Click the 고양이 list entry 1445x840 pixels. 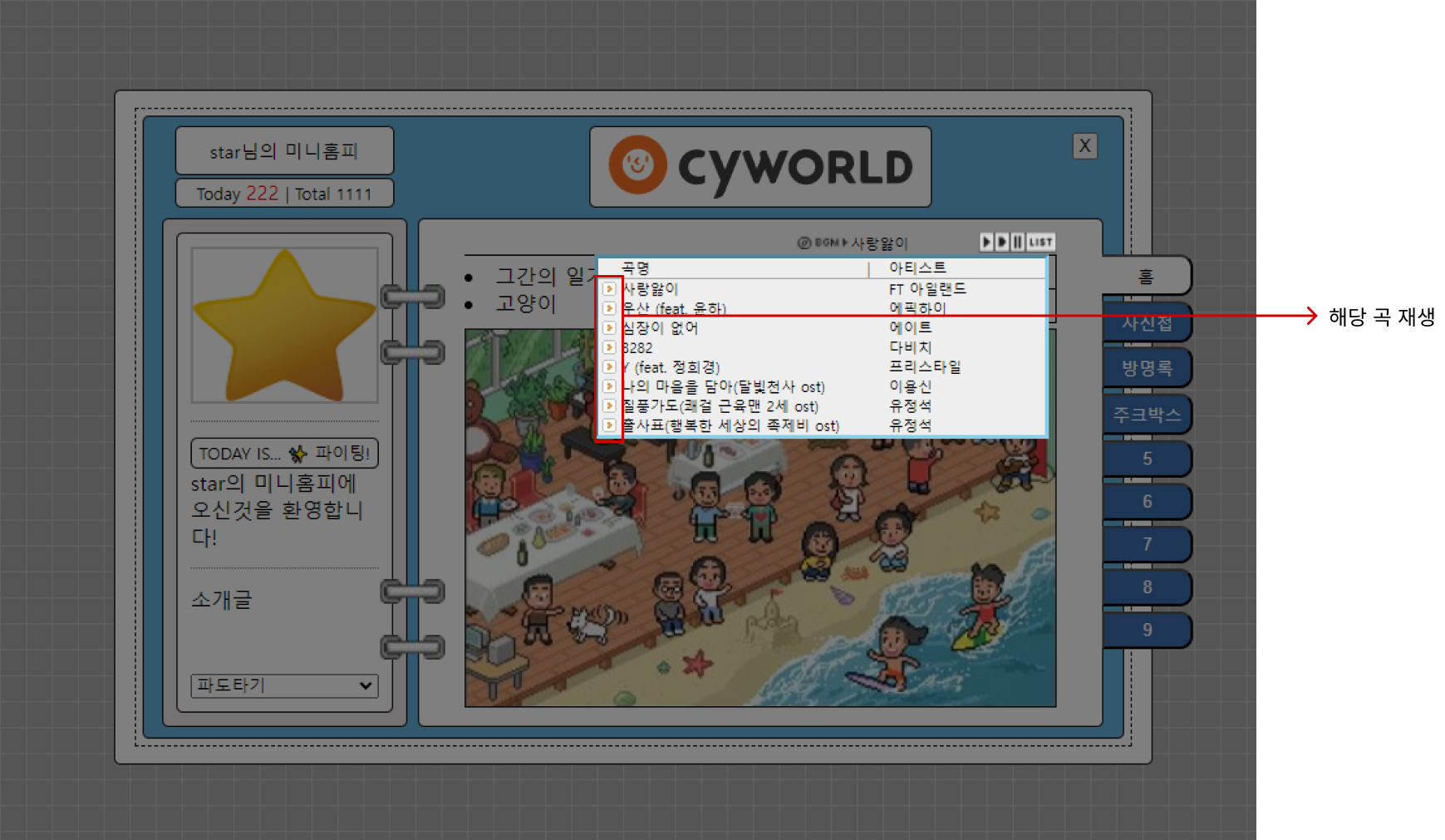tap(525, 303)
